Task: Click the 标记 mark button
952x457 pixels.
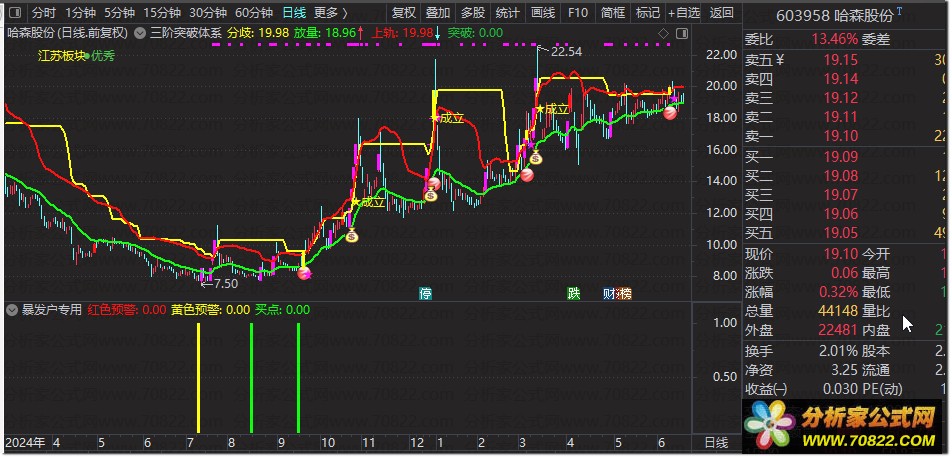Action: click(647, 12)
